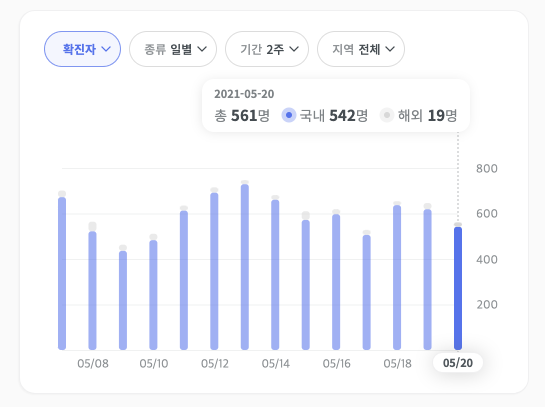Screen dimensions: 545x407
Task: Click the 800 y-axis label
Action: (487, 169)
